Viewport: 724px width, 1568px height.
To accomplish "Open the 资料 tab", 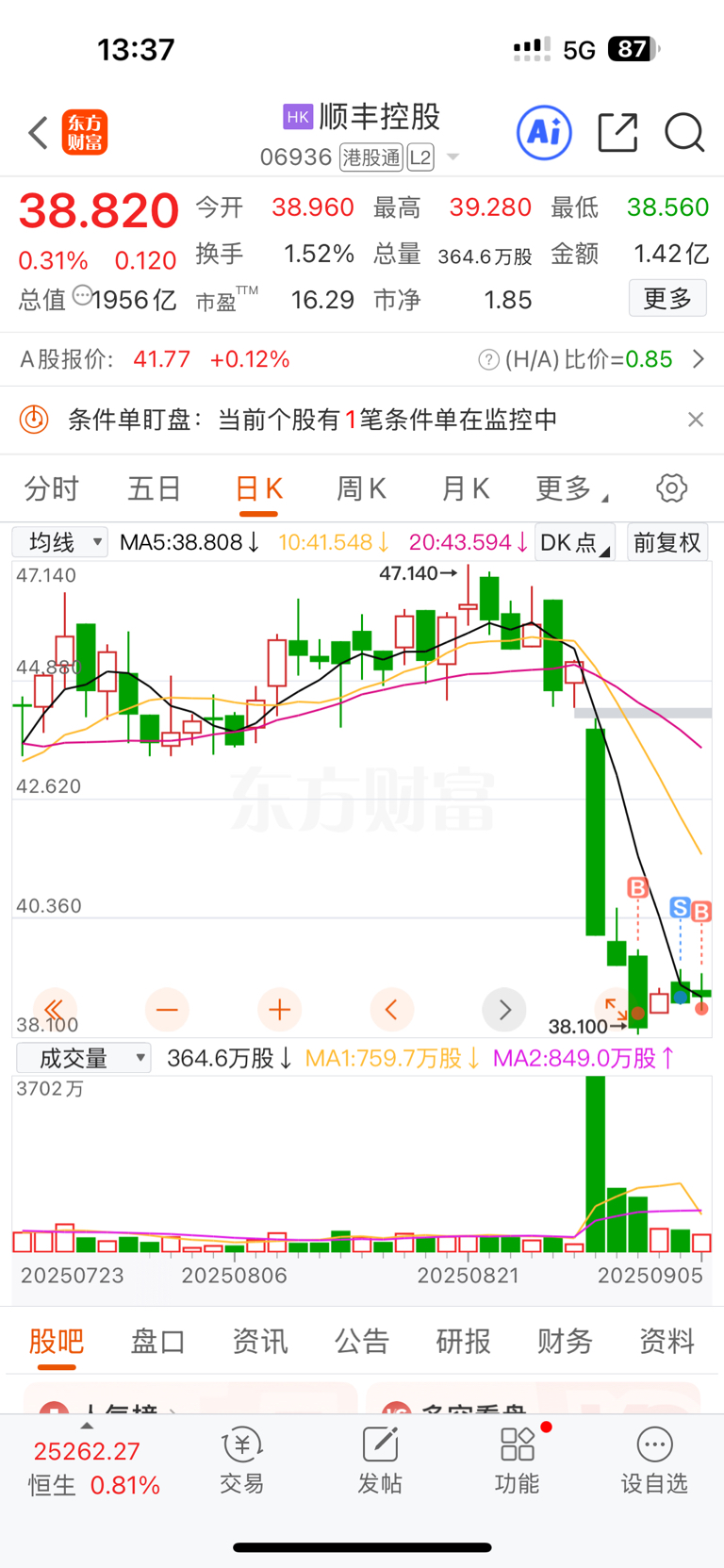I will (x=667, y=1341).
